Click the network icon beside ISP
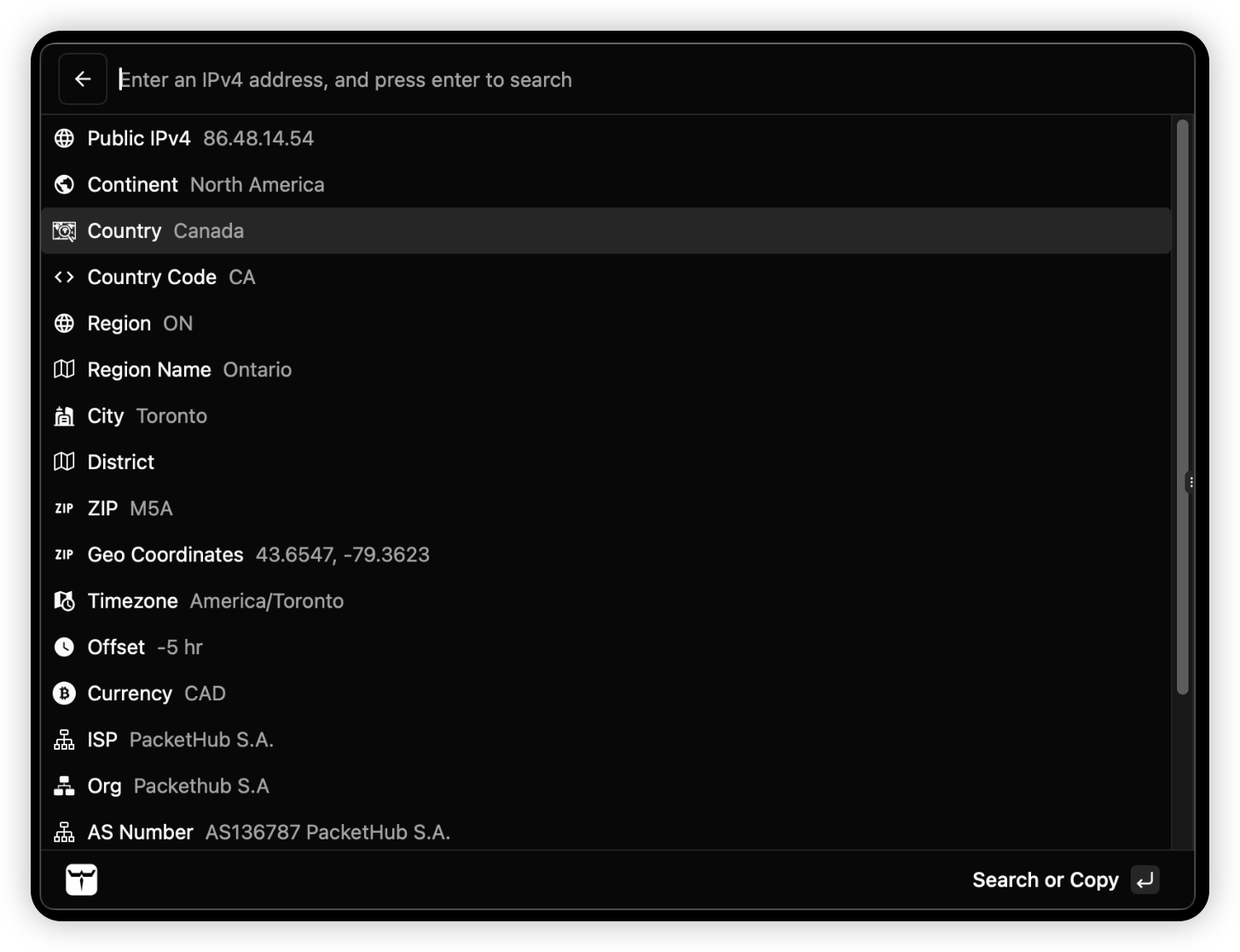 point(64,740)
